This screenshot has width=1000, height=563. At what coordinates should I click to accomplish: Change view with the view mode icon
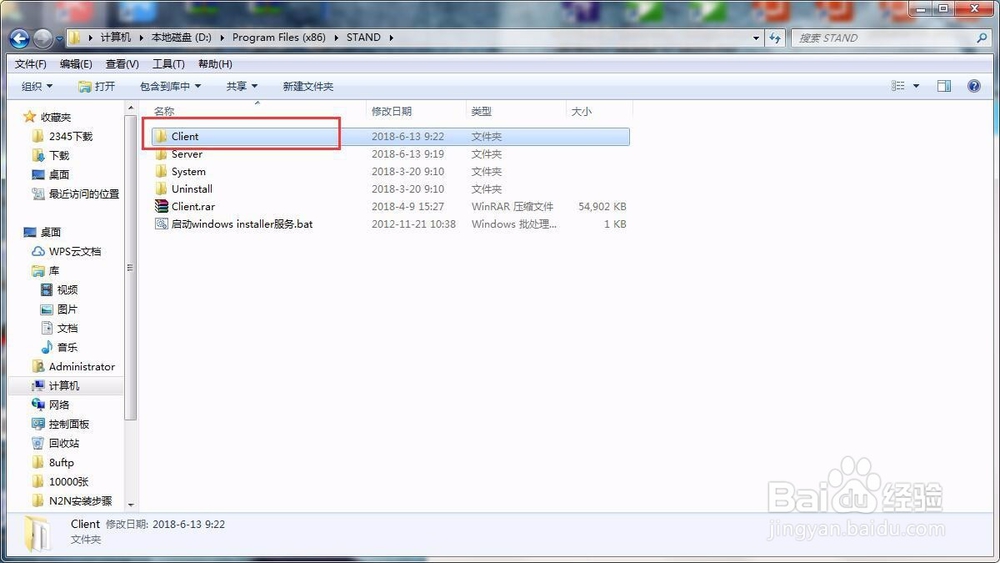coord(898,86)
